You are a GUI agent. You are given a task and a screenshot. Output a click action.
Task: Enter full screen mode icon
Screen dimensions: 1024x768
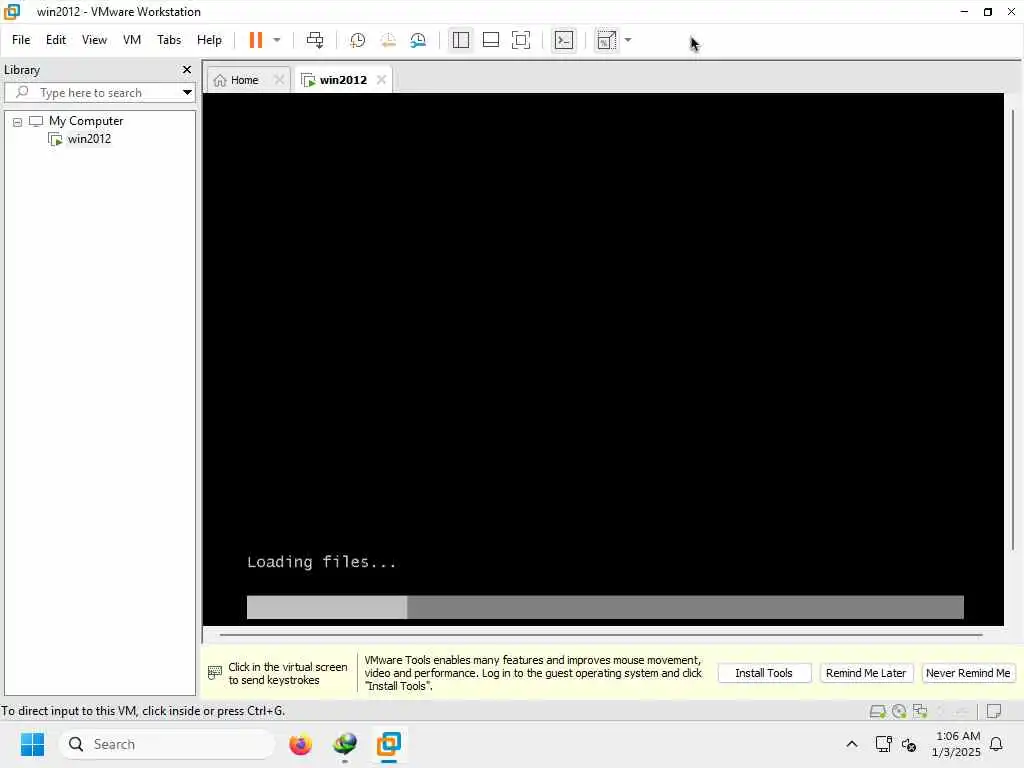pyautogui.click(x=520, y=40)
